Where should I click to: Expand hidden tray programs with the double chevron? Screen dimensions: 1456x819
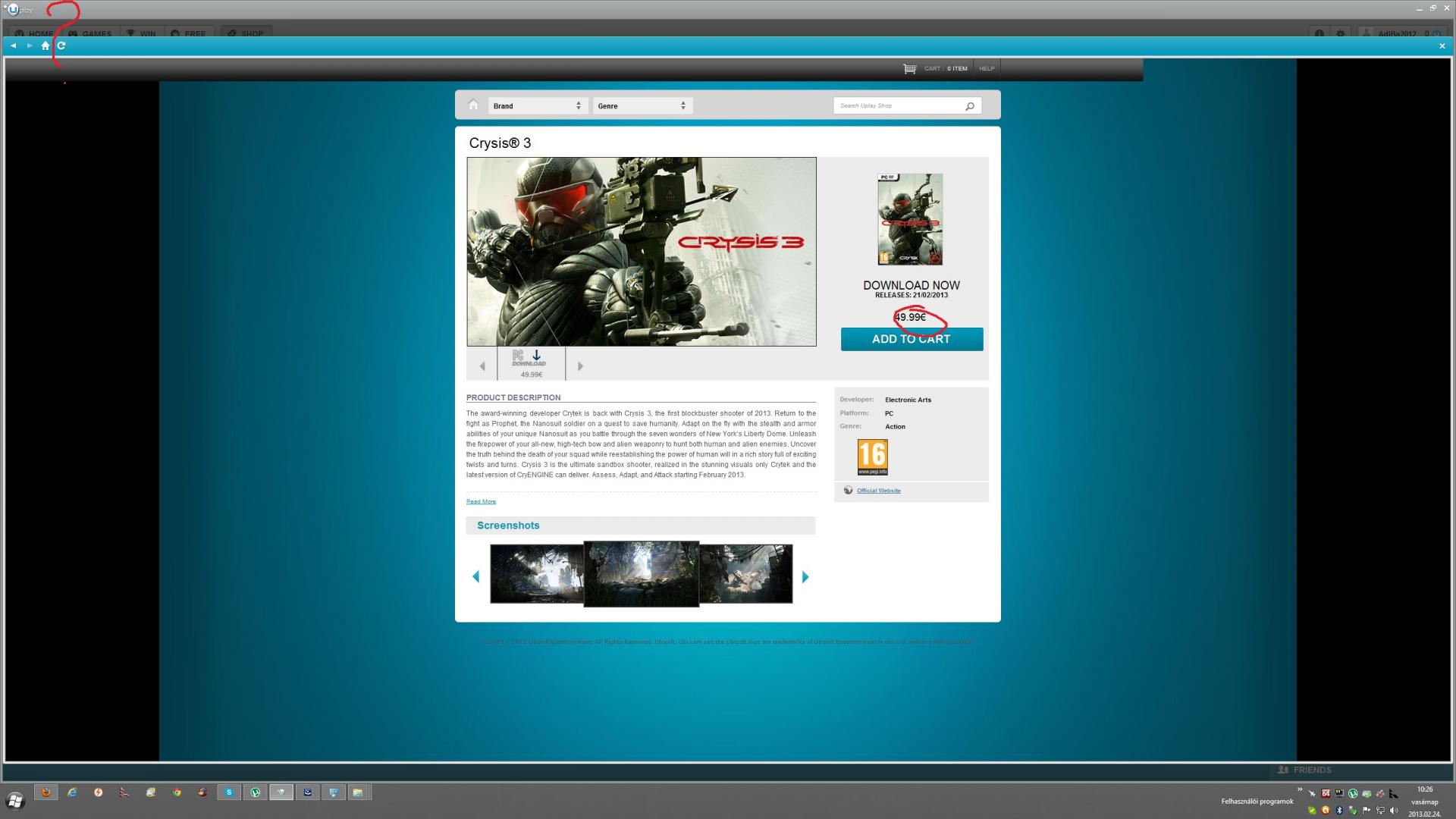[1300, 789]
